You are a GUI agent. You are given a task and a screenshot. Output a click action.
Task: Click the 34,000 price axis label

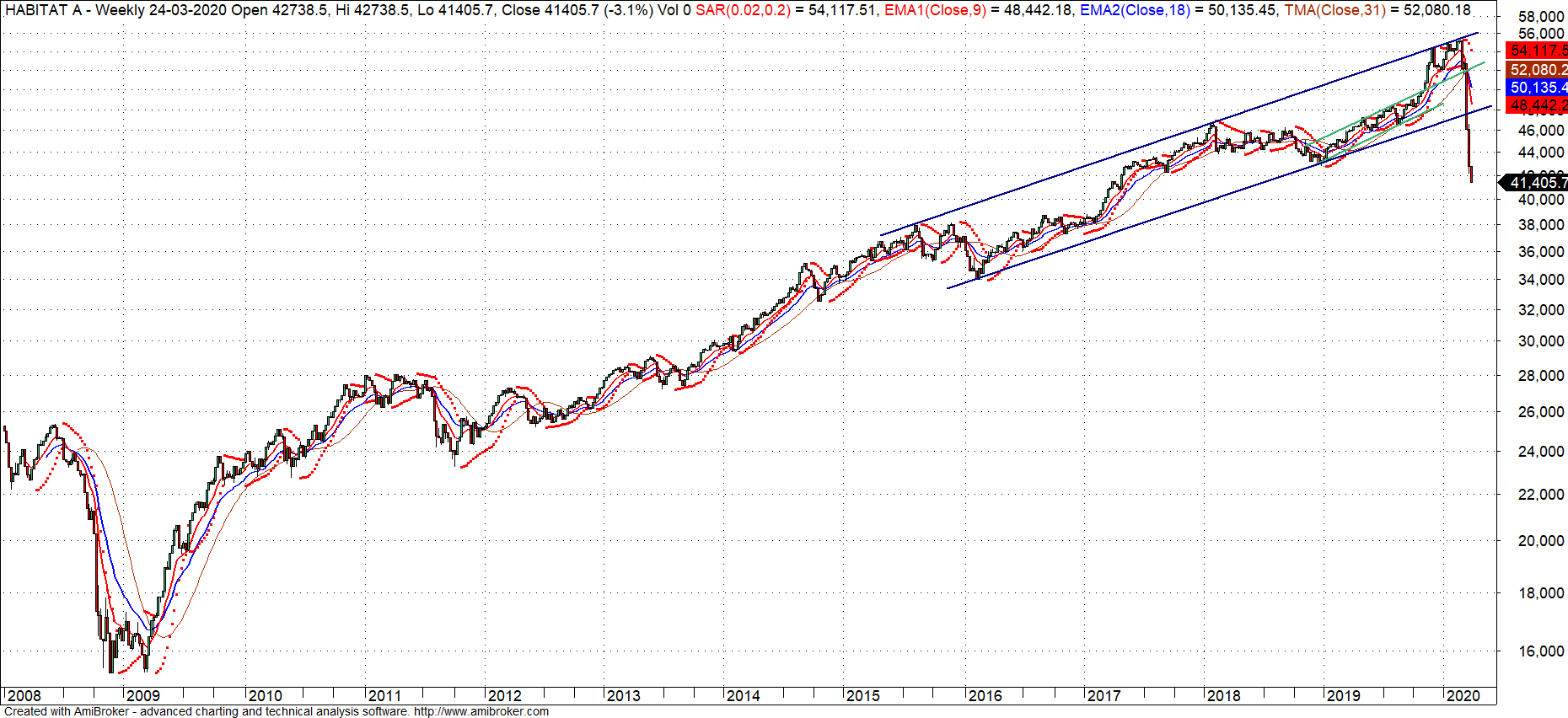1541,280
